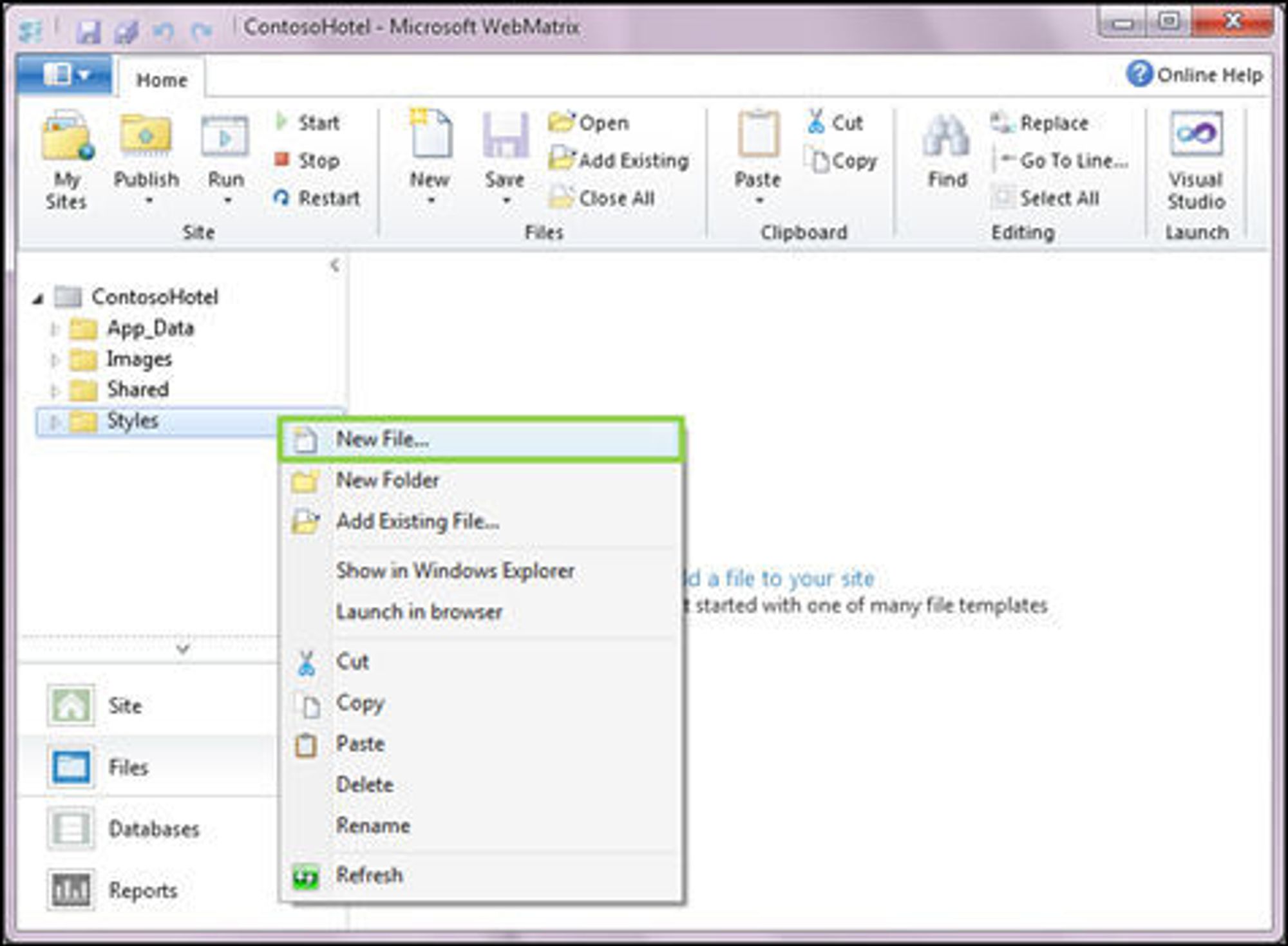Choose Cut from the context menu
The image size is (1288, 946).
point(480,661)
